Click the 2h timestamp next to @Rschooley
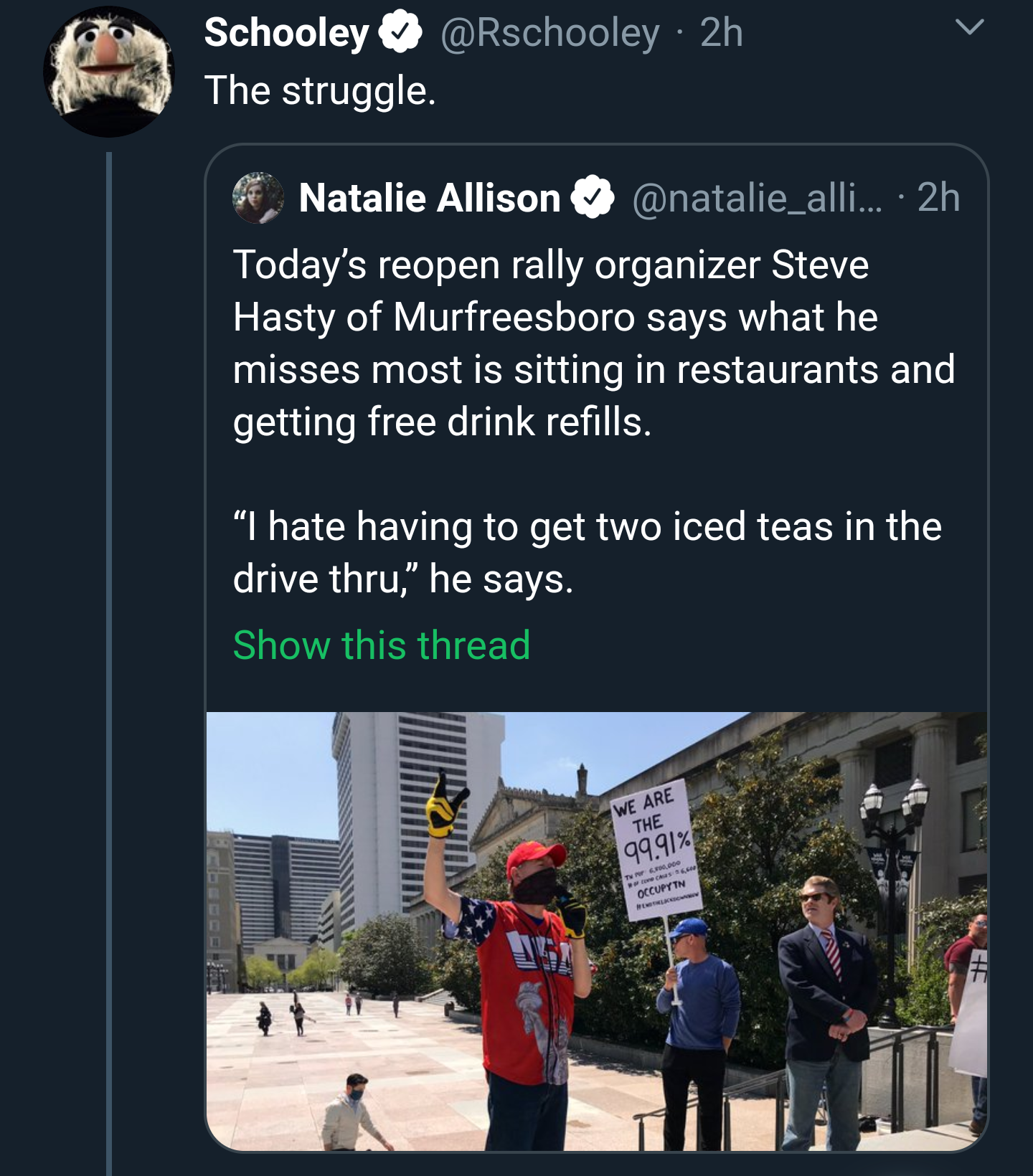1033x1176 pixels. tap(722, 33)
